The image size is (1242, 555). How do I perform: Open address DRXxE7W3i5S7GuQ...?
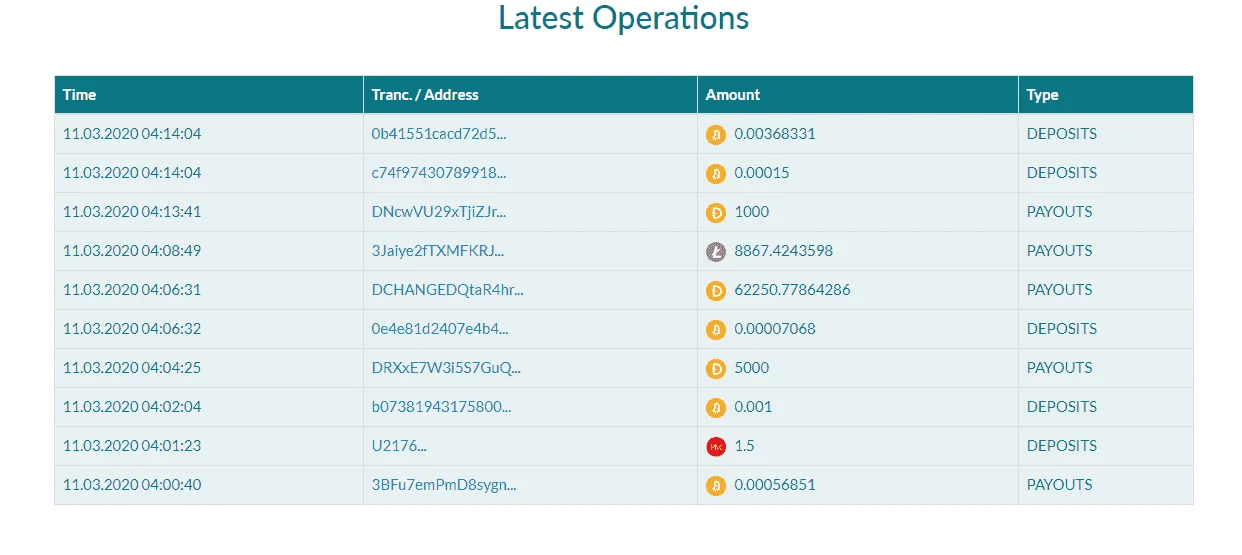(x=446, y=368)
